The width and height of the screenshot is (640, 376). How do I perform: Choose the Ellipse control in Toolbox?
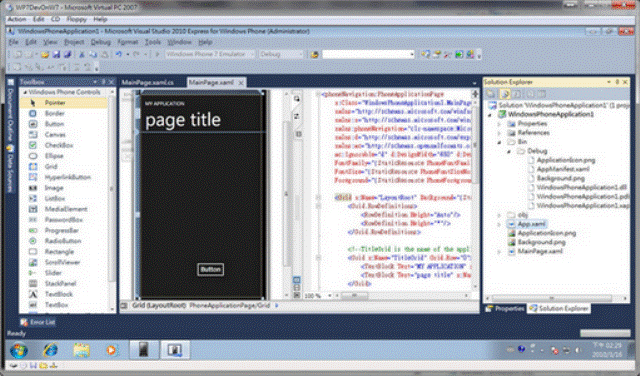[54, 156]
